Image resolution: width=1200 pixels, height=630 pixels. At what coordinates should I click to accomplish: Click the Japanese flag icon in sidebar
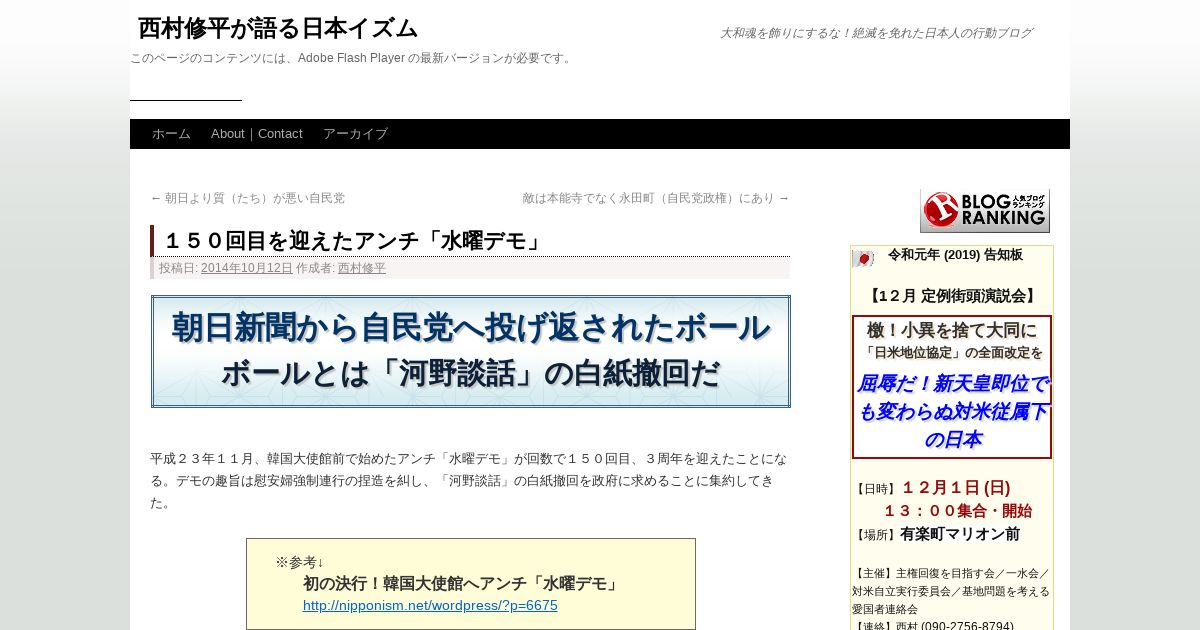863,258
